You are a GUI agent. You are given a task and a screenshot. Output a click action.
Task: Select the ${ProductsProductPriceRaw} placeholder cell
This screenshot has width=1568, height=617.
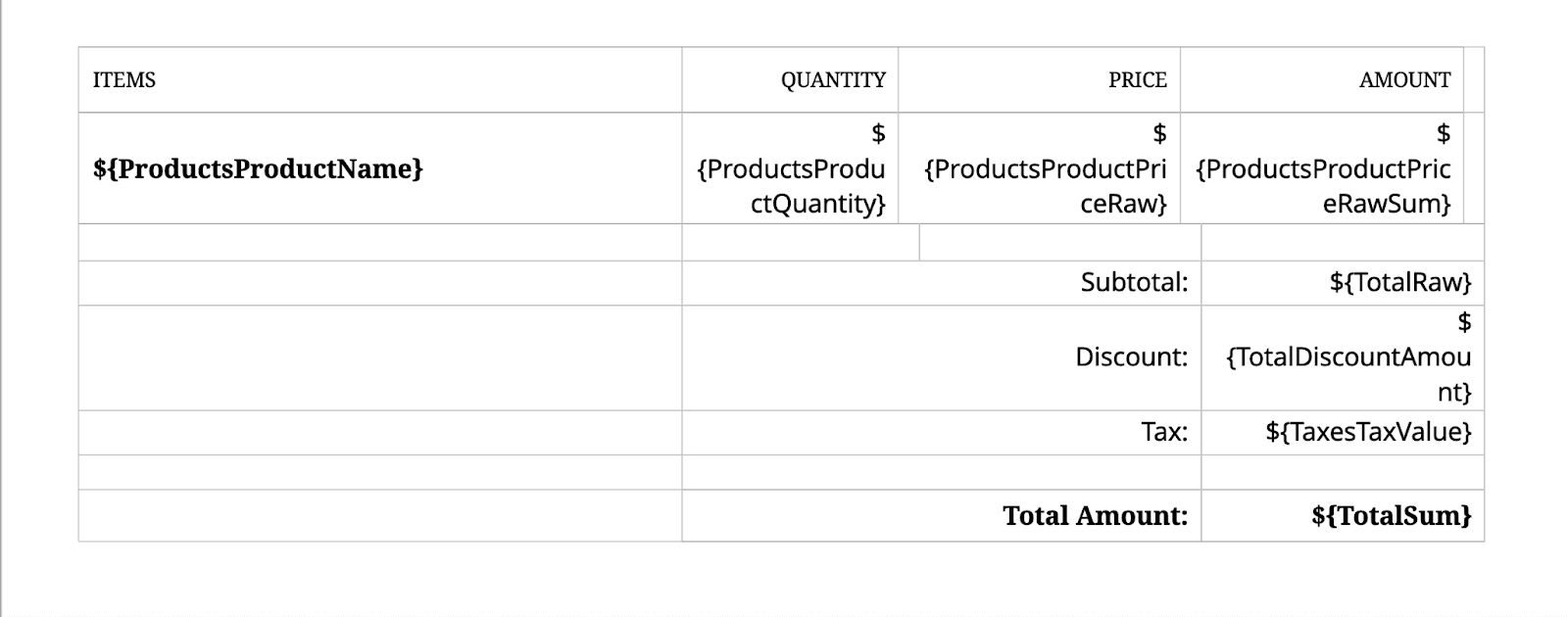tap(1045, 168)
